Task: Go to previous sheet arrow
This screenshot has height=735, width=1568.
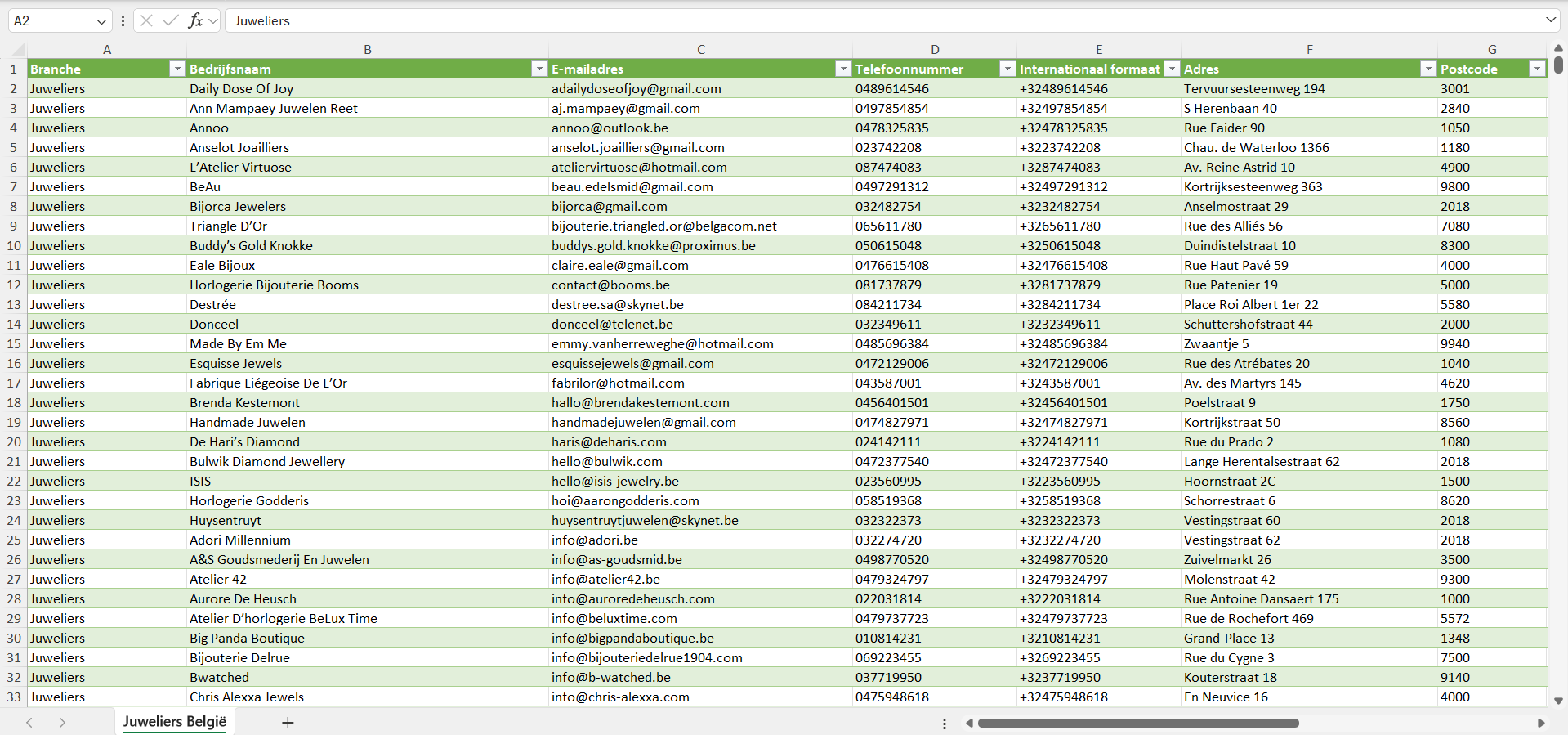Action: click(29, 723)
